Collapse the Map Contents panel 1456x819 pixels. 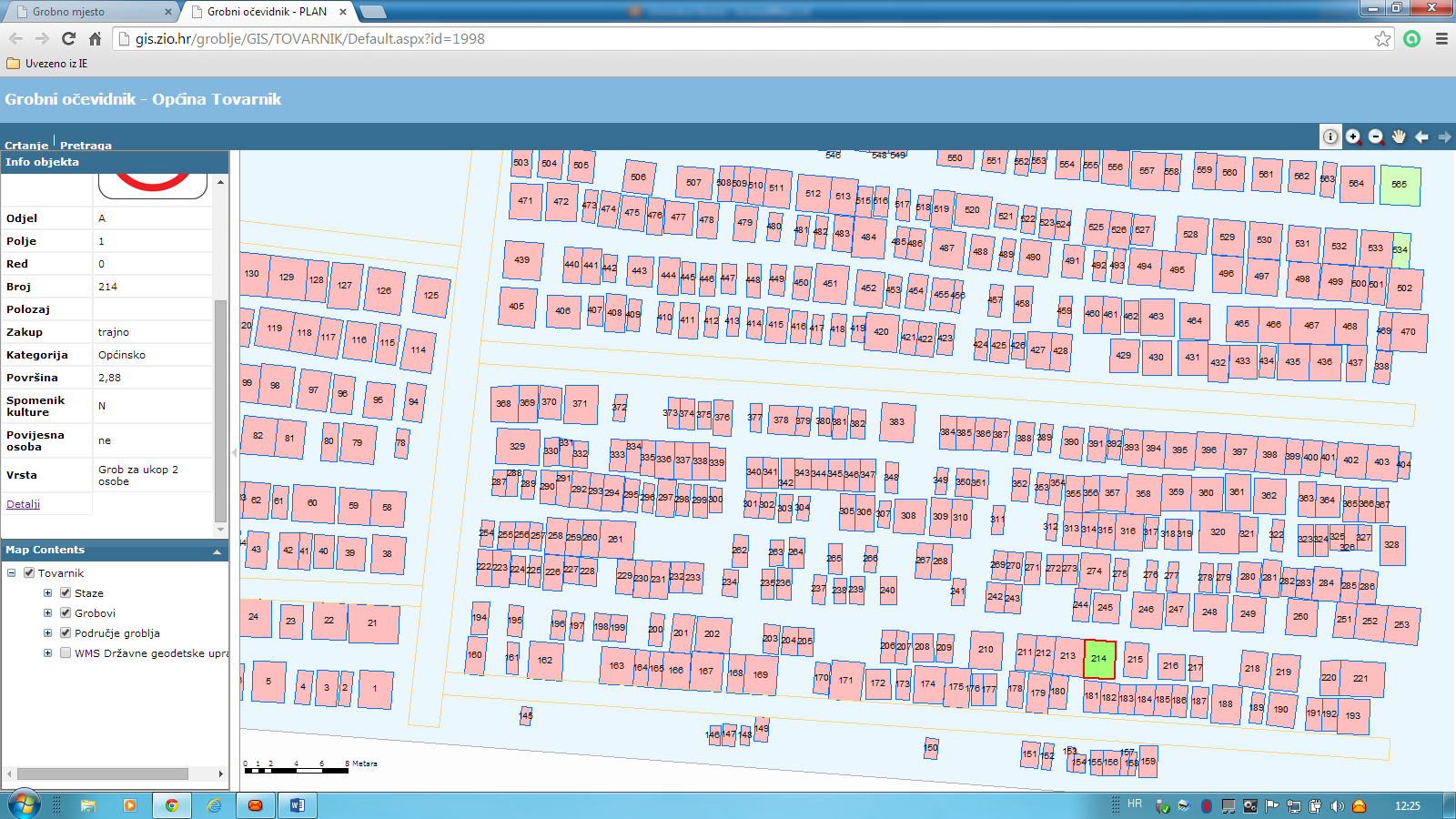pyautogui.click(x=217, y=551)
